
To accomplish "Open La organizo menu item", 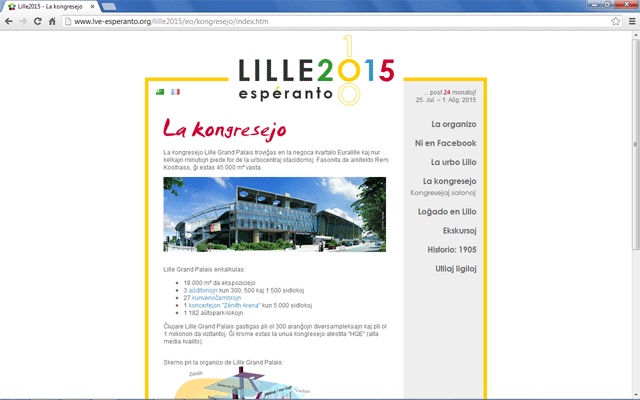I will click(453, 124).
